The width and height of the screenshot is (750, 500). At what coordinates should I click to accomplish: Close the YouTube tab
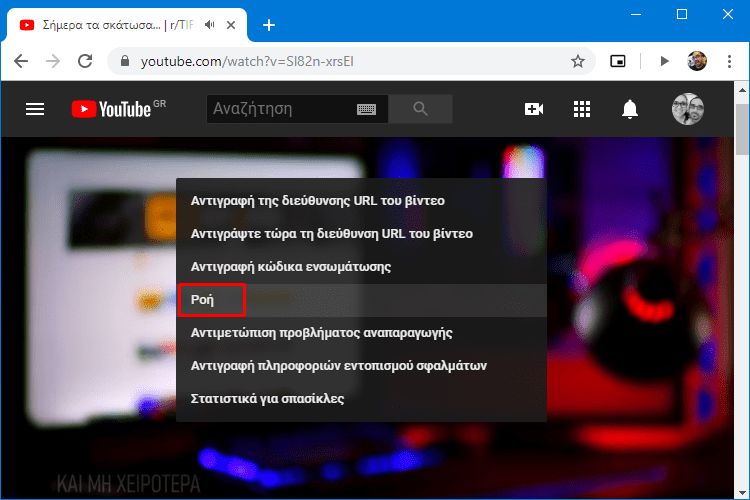pos(231,25)
